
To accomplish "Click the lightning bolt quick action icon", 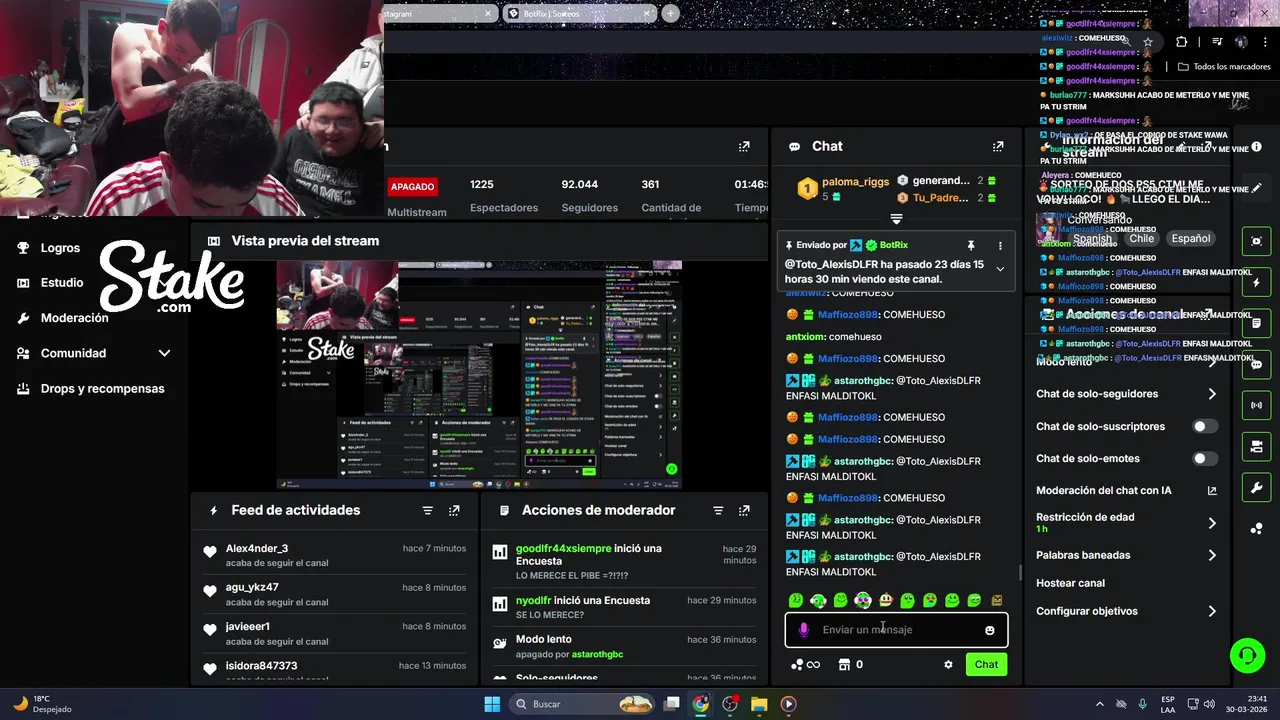I will [x=1256, y=283].
